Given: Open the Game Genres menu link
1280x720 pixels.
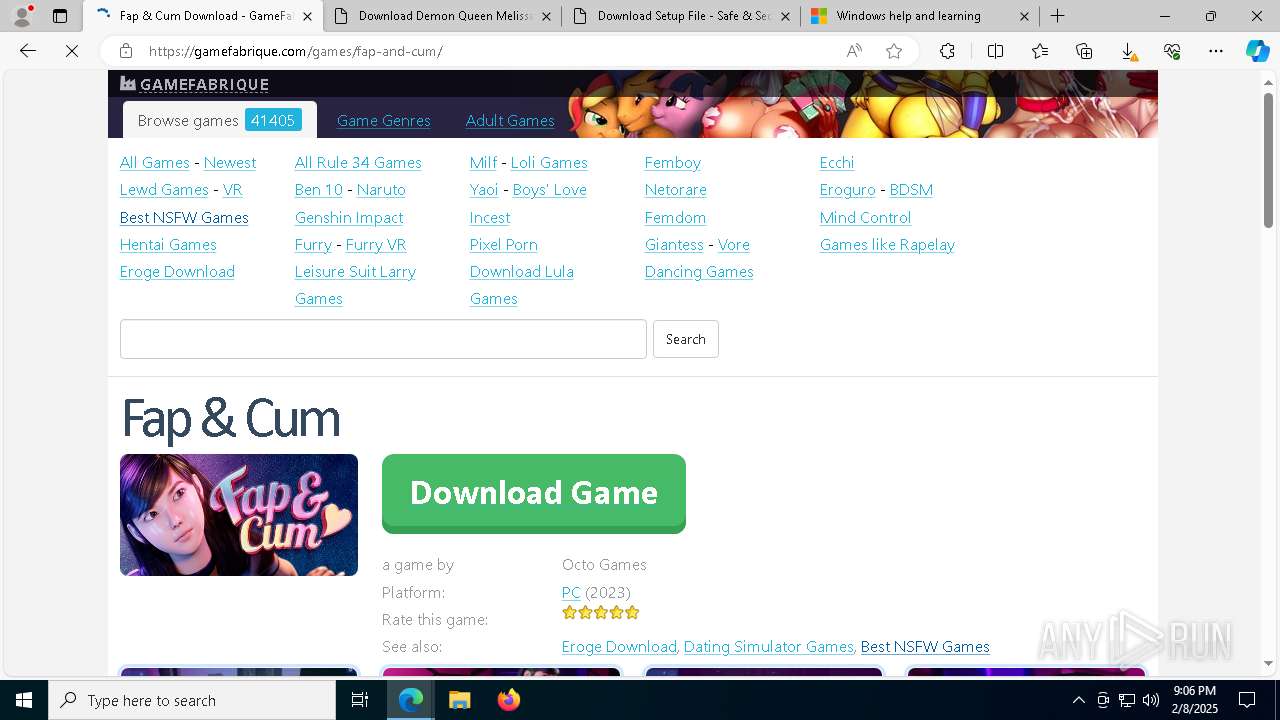Looking at the screenshot, I should click(x=384, y=120).
